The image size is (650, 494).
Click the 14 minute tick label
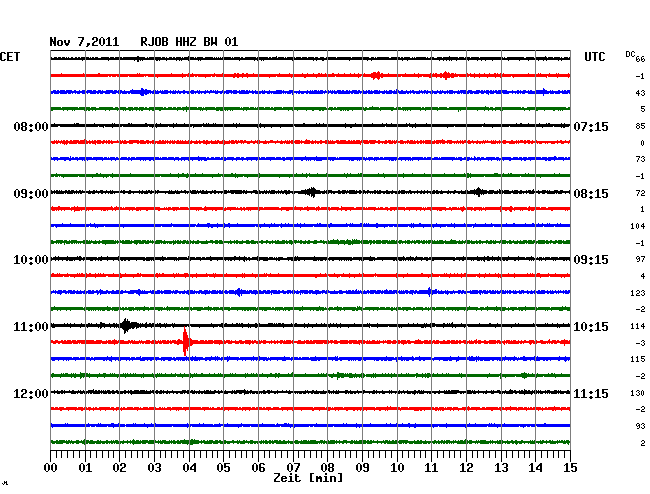pyautogui.click(x=535, y=468)
